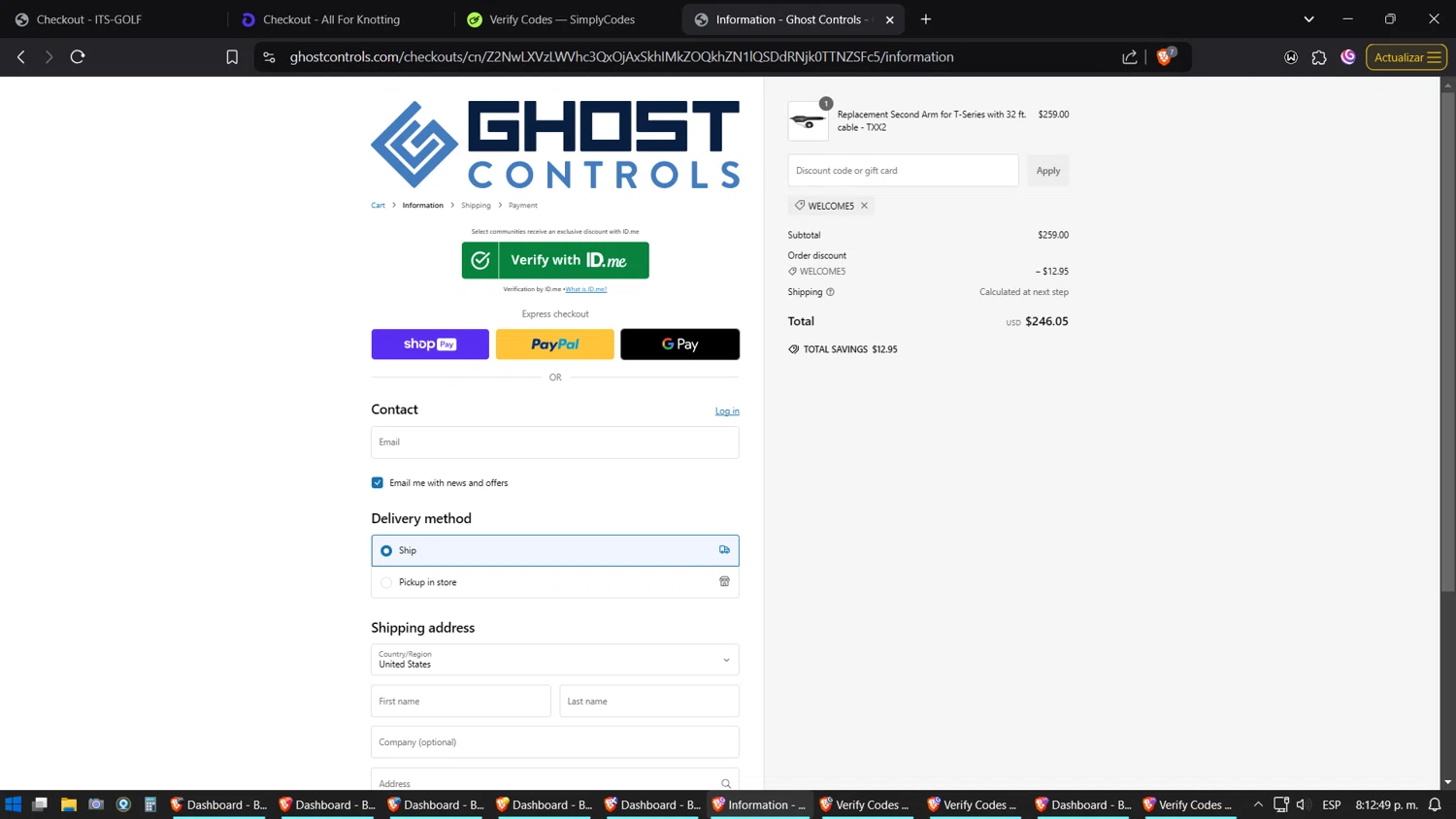Show hidden system tray icons chevron
This screenshot has width=1456, height=819.
(1258, 804)
